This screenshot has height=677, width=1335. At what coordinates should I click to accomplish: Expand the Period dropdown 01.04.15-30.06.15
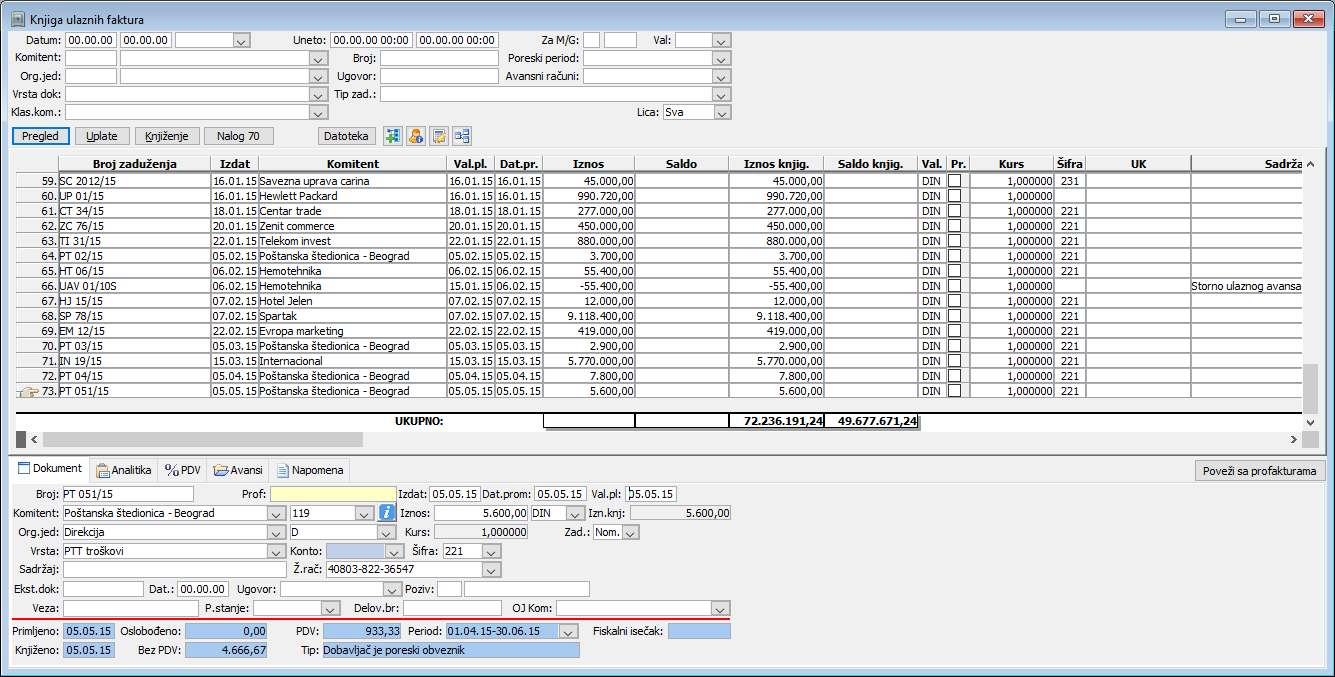568,632
